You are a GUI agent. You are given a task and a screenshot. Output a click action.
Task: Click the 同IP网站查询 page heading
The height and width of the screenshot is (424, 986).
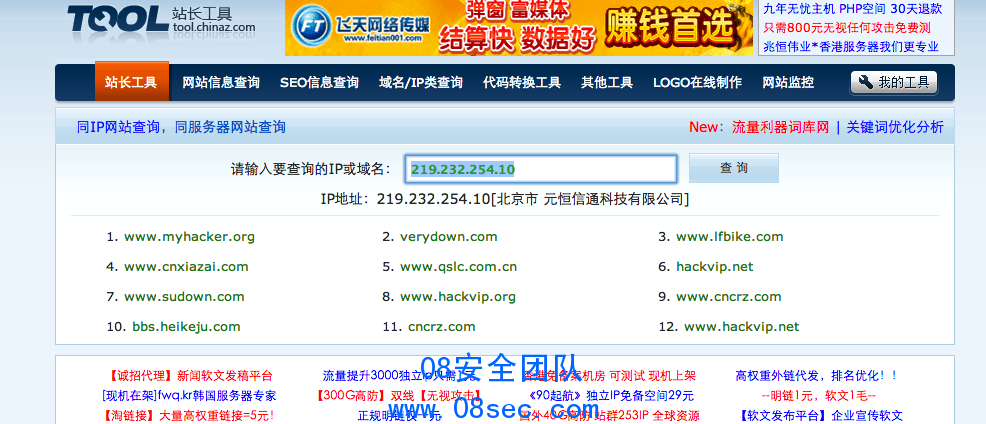[x=181, y=127]
